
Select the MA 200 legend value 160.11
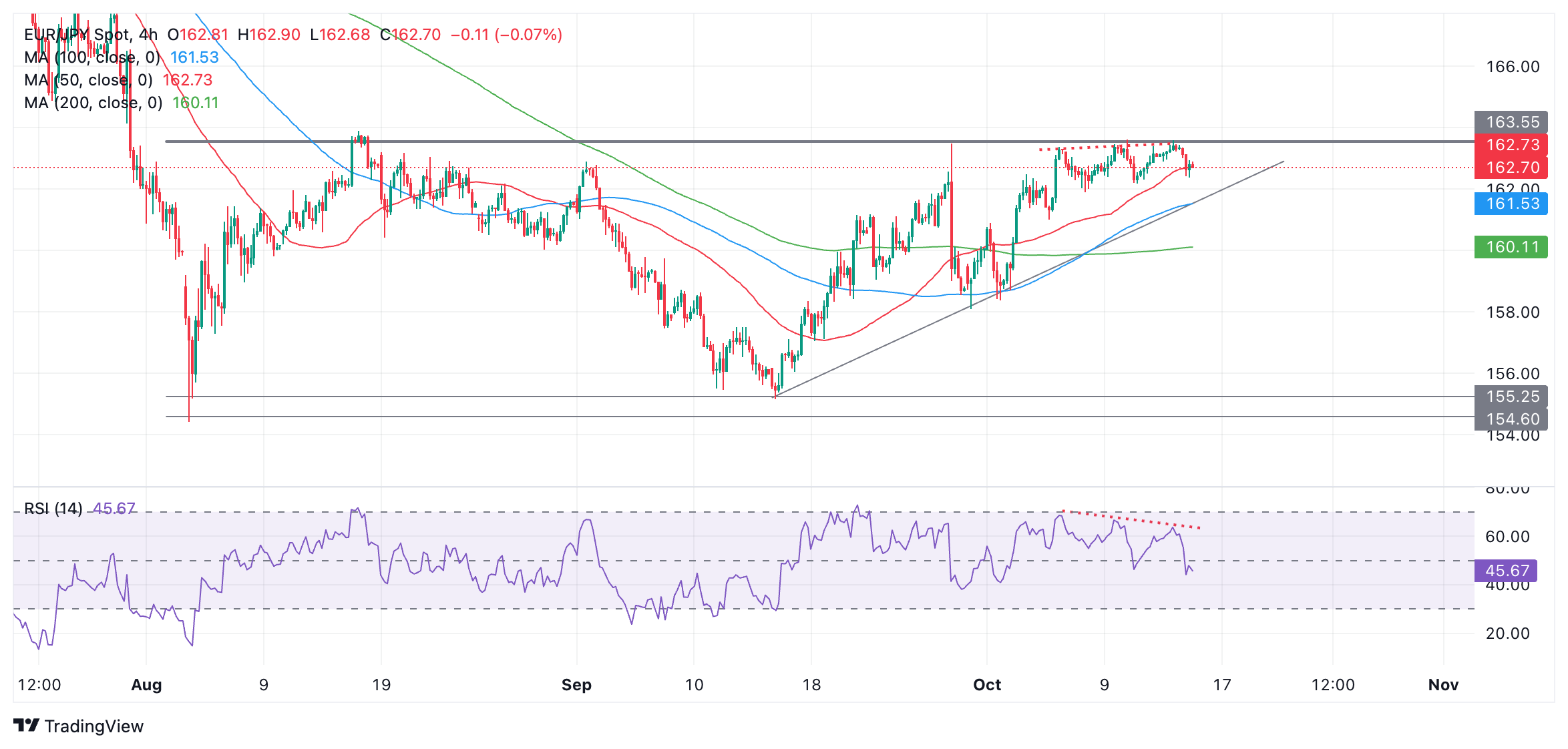[x=196, y=103]
